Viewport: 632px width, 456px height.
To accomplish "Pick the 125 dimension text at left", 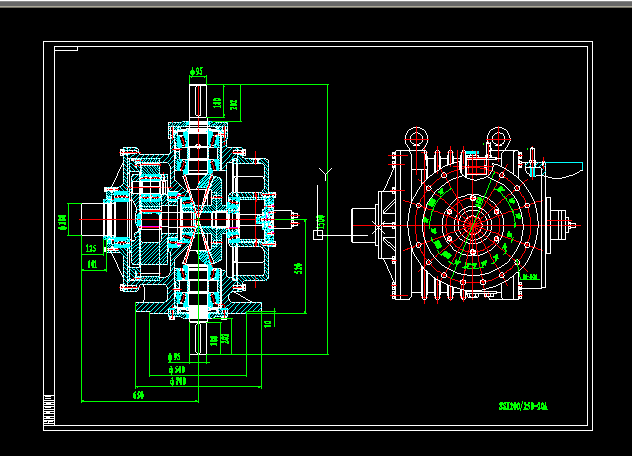I will point(91,248).
